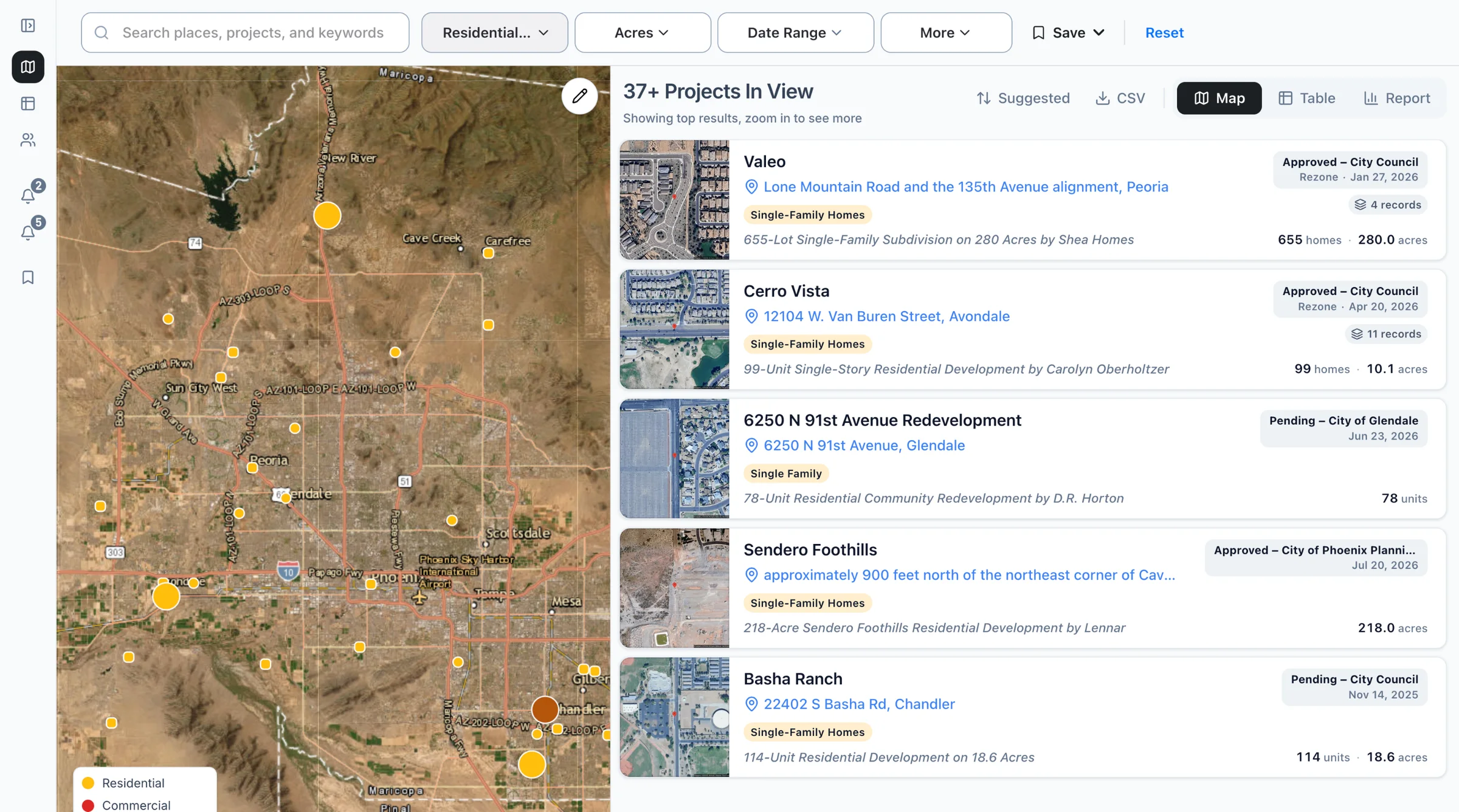Open 6250 N 91st Avenue, Glendale link
This screenshot has width=1459, height=812.
[x=864, y=446]
